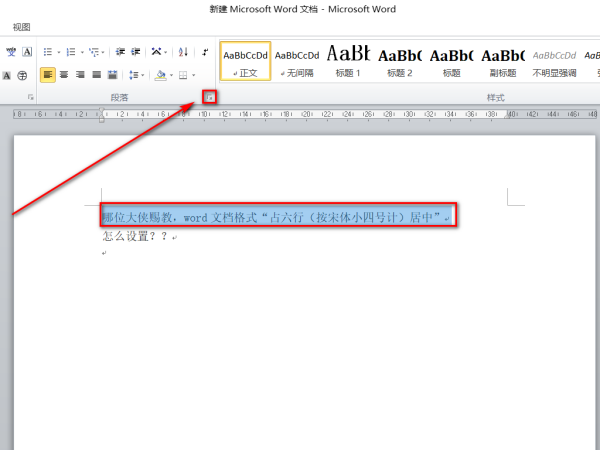This screenshot has height=450, width=600.
Task: Apply the 标题 style
Action: [x=452, y=61]
